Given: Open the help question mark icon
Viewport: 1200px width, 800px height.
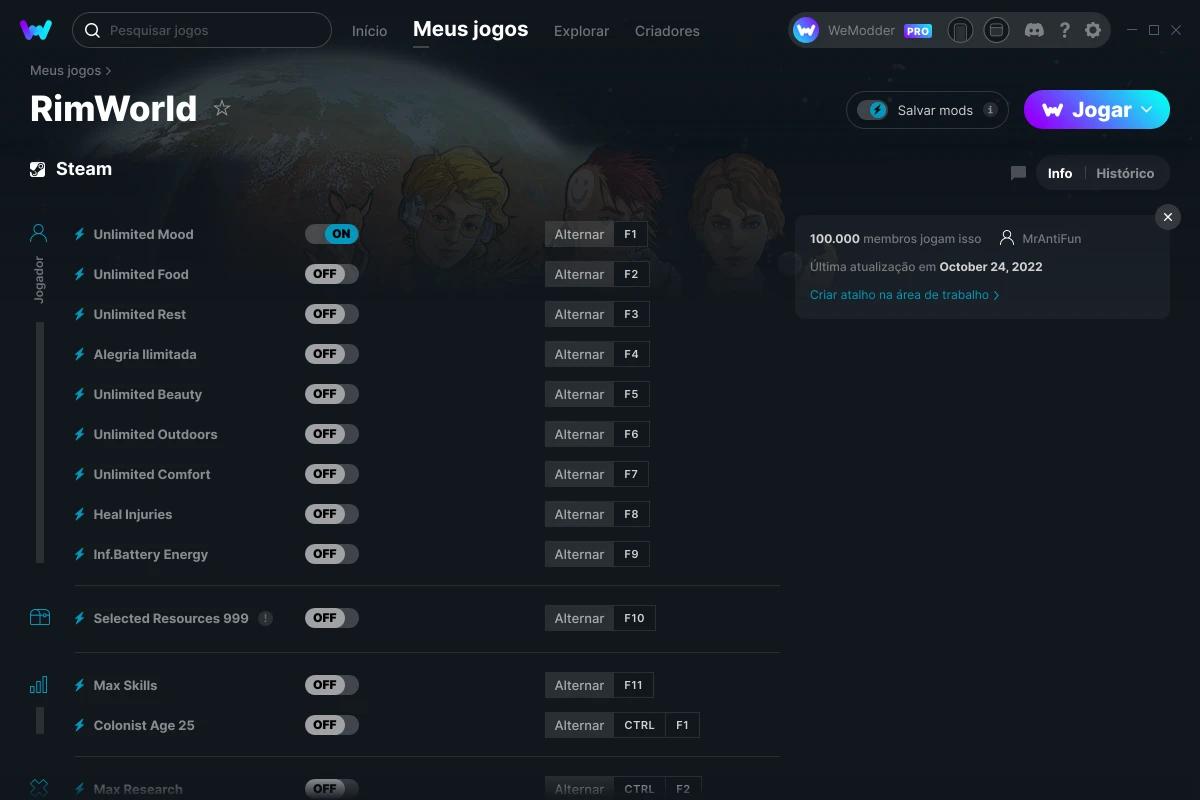Looking at the screenshot, I should pos(1065,30).
